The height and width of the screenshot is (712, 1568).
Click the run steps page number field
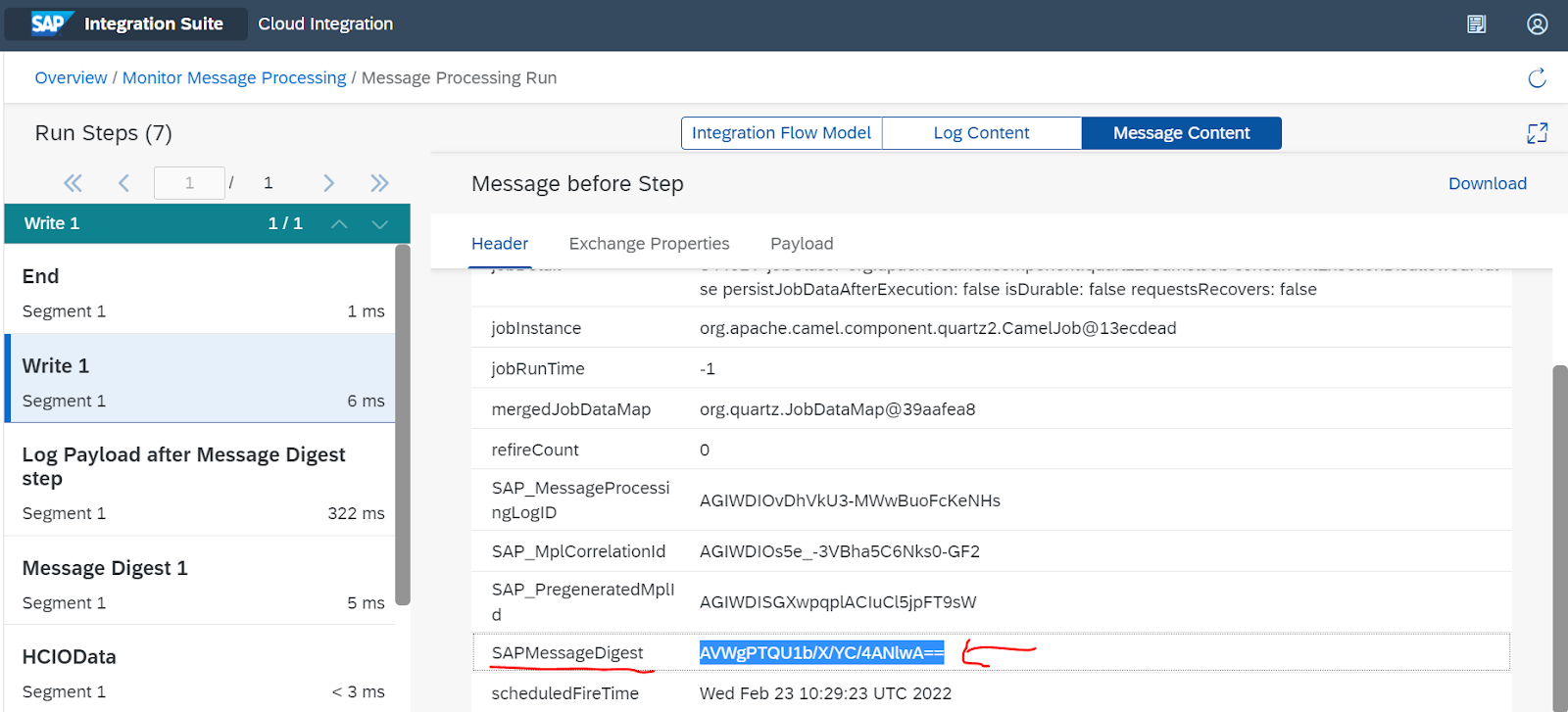pos(189,183)
